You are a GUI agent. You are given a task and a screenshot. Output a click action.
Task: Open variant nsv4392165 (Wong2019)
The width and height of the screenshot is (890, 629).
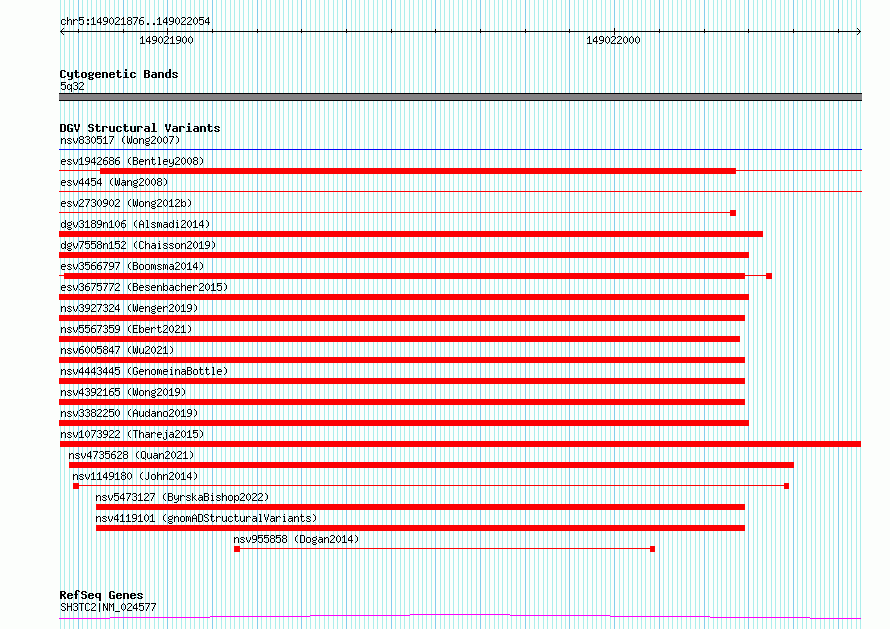(x=123, y=392)
